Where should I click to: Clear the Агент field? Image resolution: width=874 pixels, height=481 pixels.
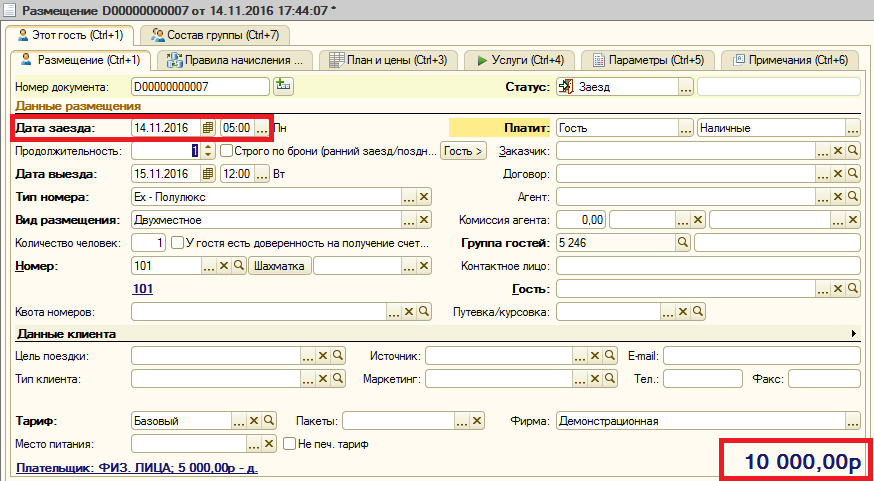838,197
